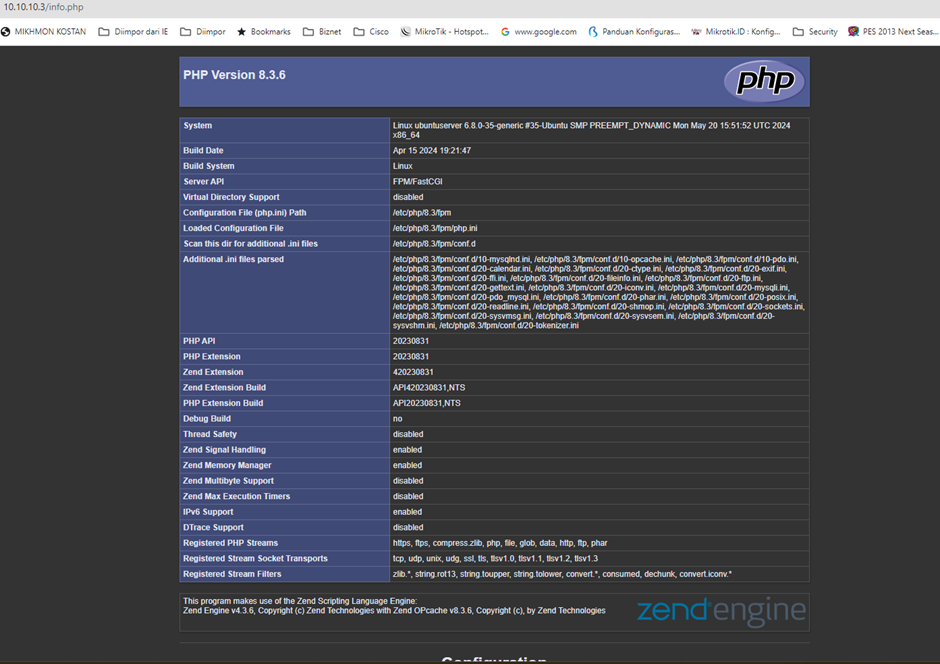Expand the Biznet bookmark folder

[321, 32]
